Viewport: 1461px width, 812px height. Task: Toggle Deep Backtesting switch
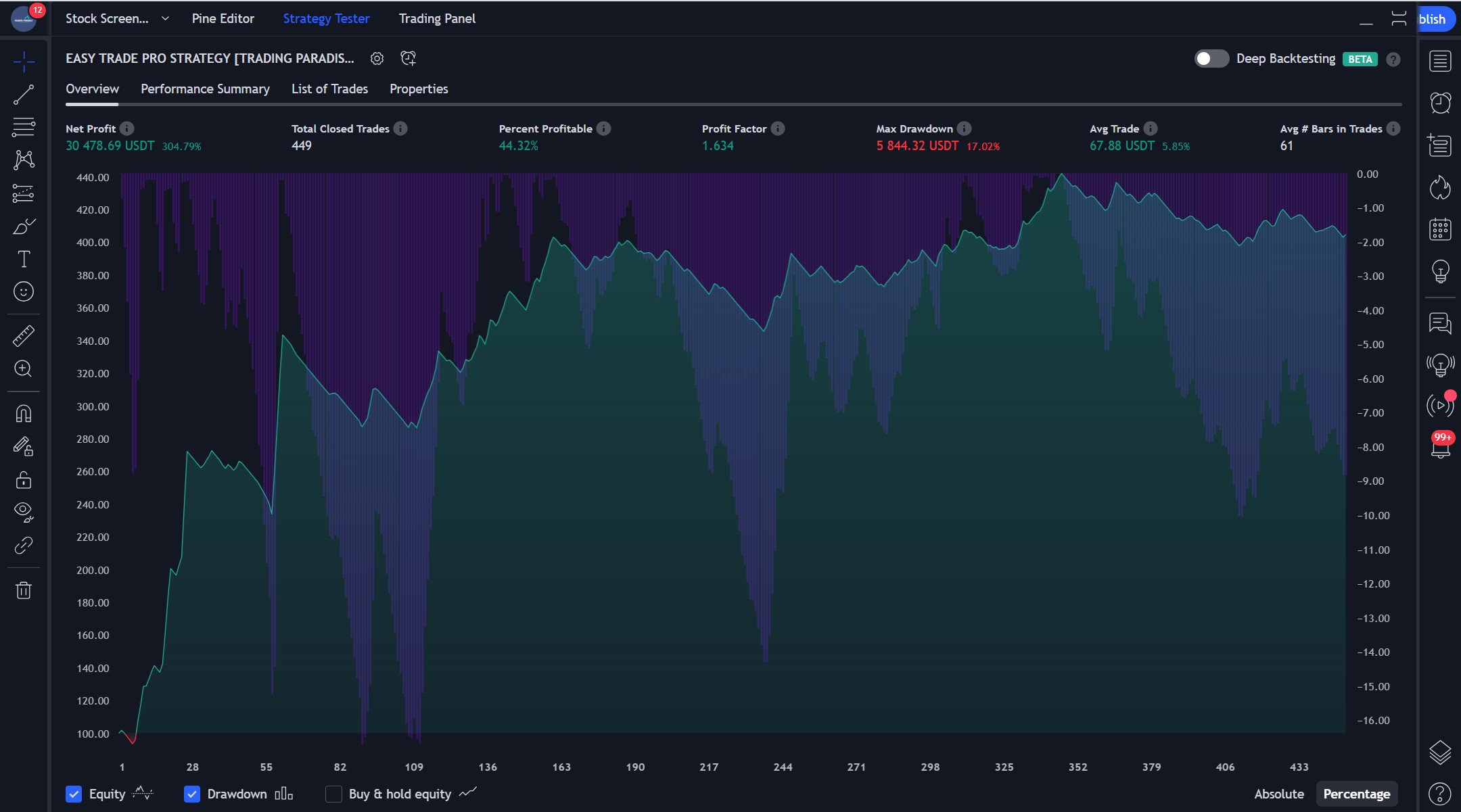point(1211,59)
